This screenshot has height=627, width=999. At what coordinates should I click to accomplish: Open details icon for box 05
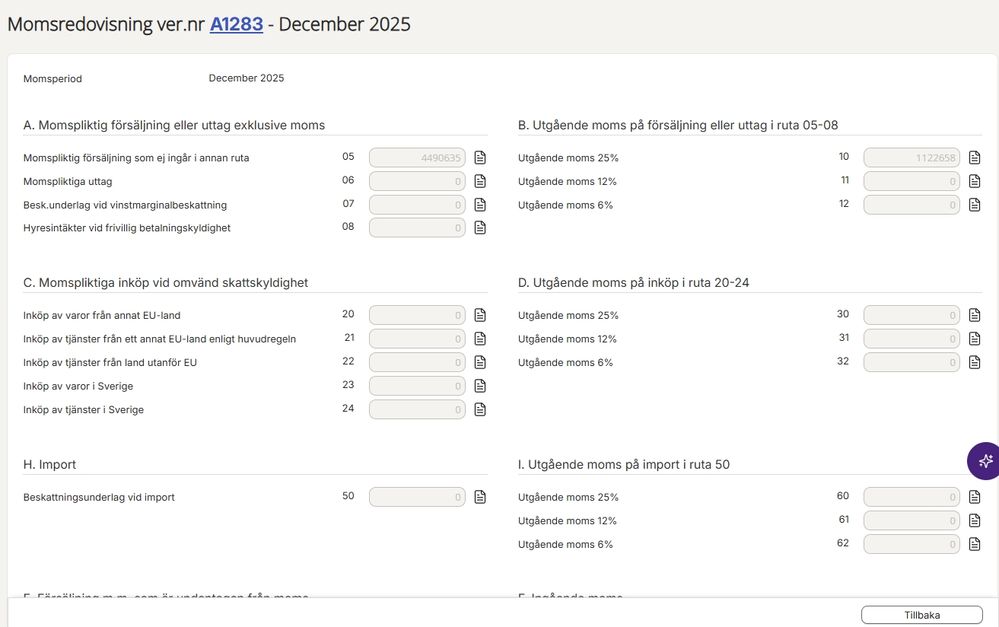pos(480,157)
